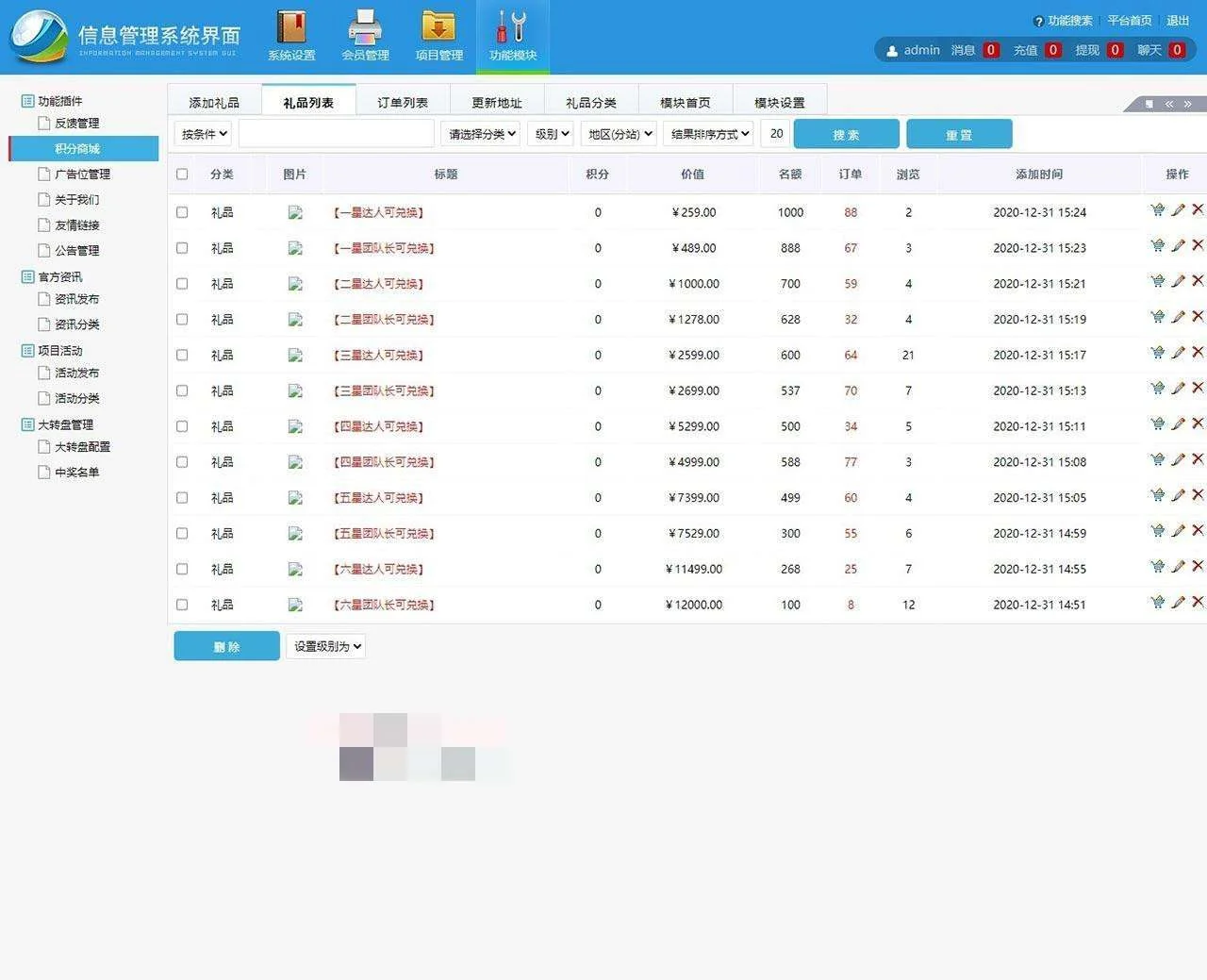Edit the 二星达人可兑换 gift via pencil icon
This screenshot has height=980, width=1207.
pos(1178,281)
